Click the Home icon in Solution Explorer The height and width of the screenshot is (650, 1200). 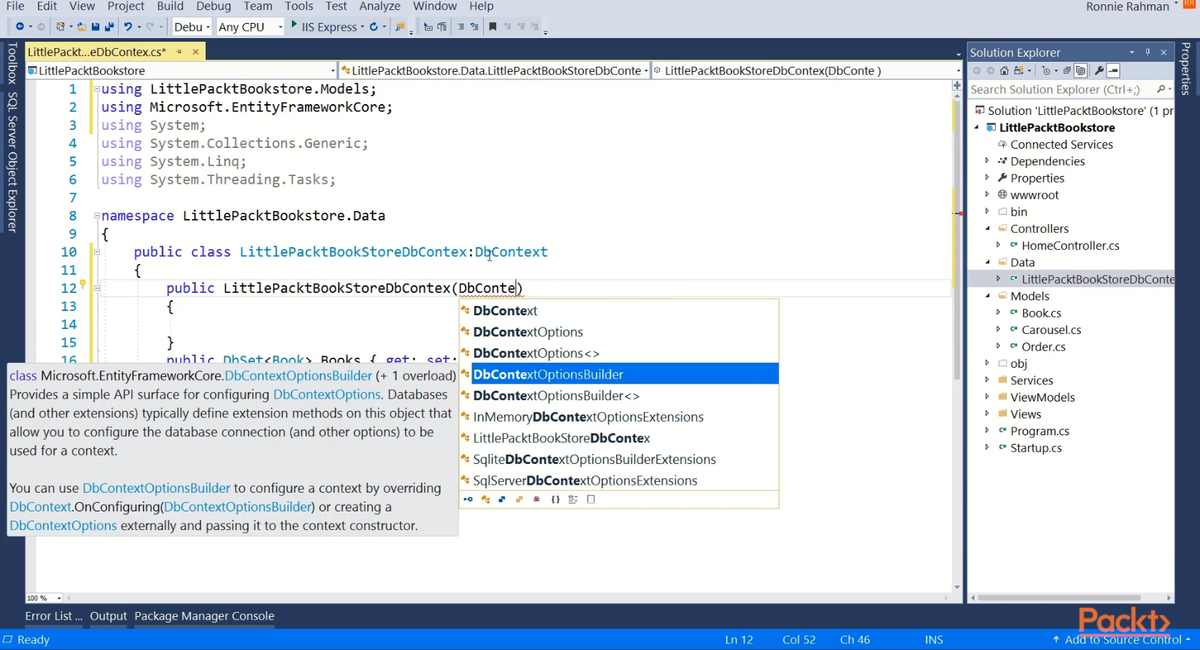[x=1004, y=71]
